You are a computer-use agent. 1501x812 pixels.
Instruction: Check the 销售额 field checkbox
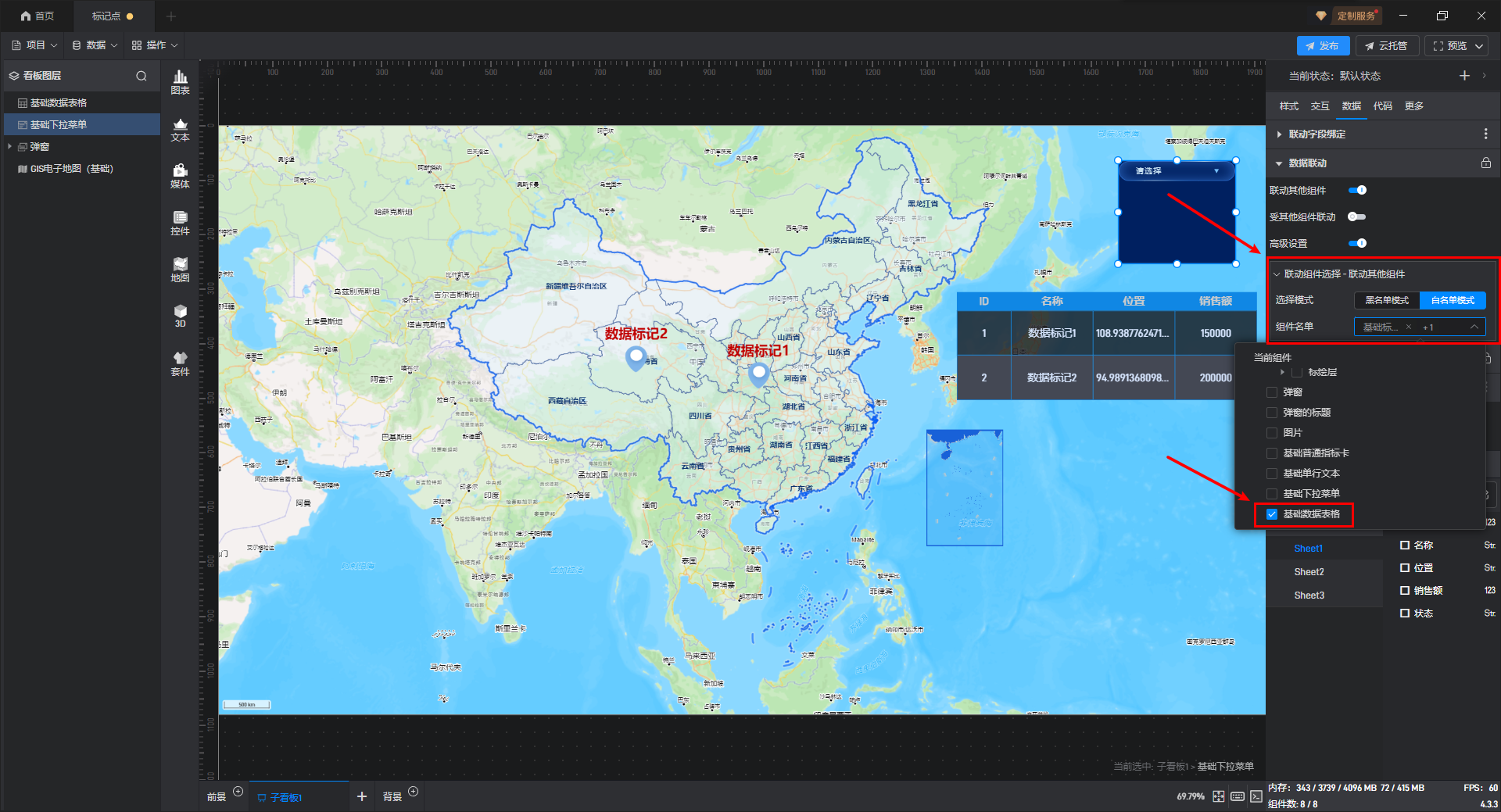[x=1405, y=591]
